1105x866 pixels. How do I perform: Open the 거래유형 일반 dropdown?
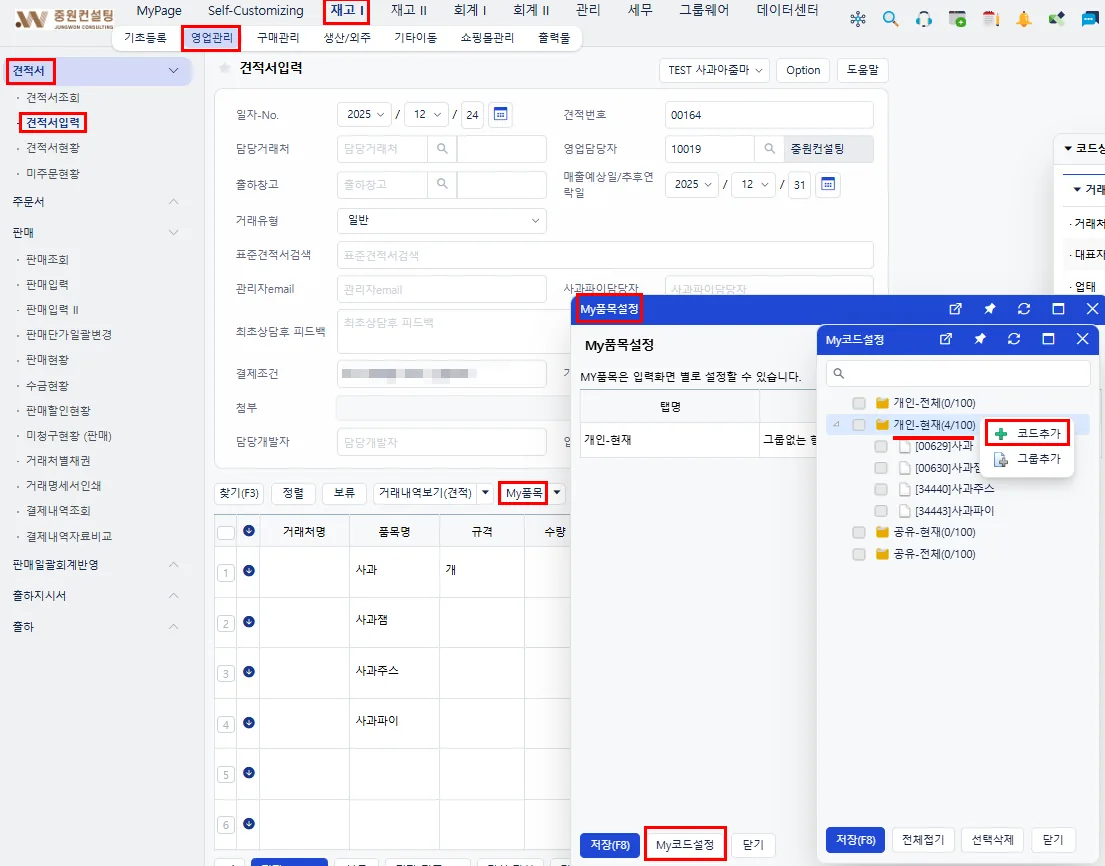point(442,221)
